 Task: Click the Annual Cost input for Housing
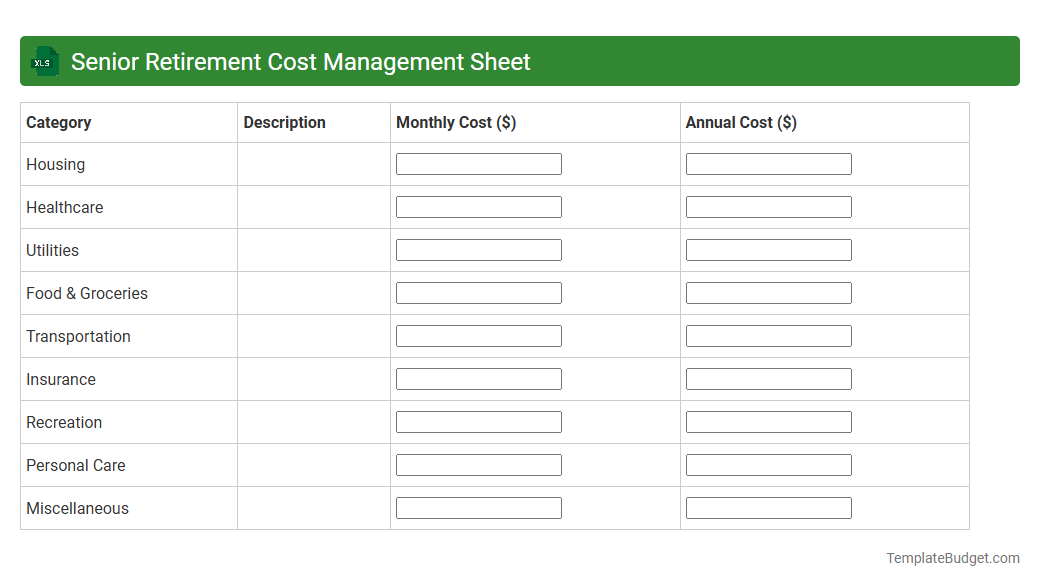point(768,163)
